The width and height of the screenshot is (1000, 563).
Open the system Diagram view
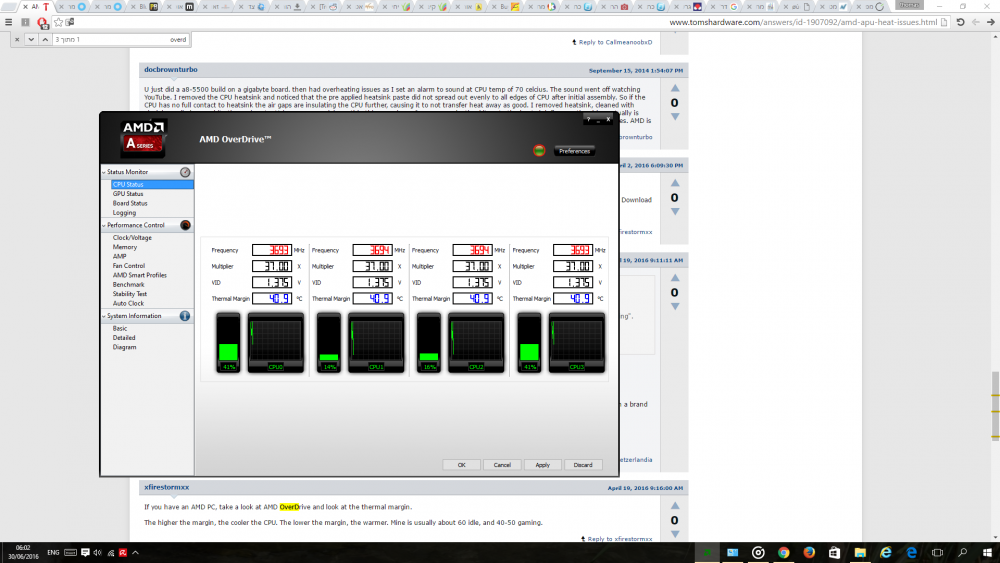tap(124, 347)
